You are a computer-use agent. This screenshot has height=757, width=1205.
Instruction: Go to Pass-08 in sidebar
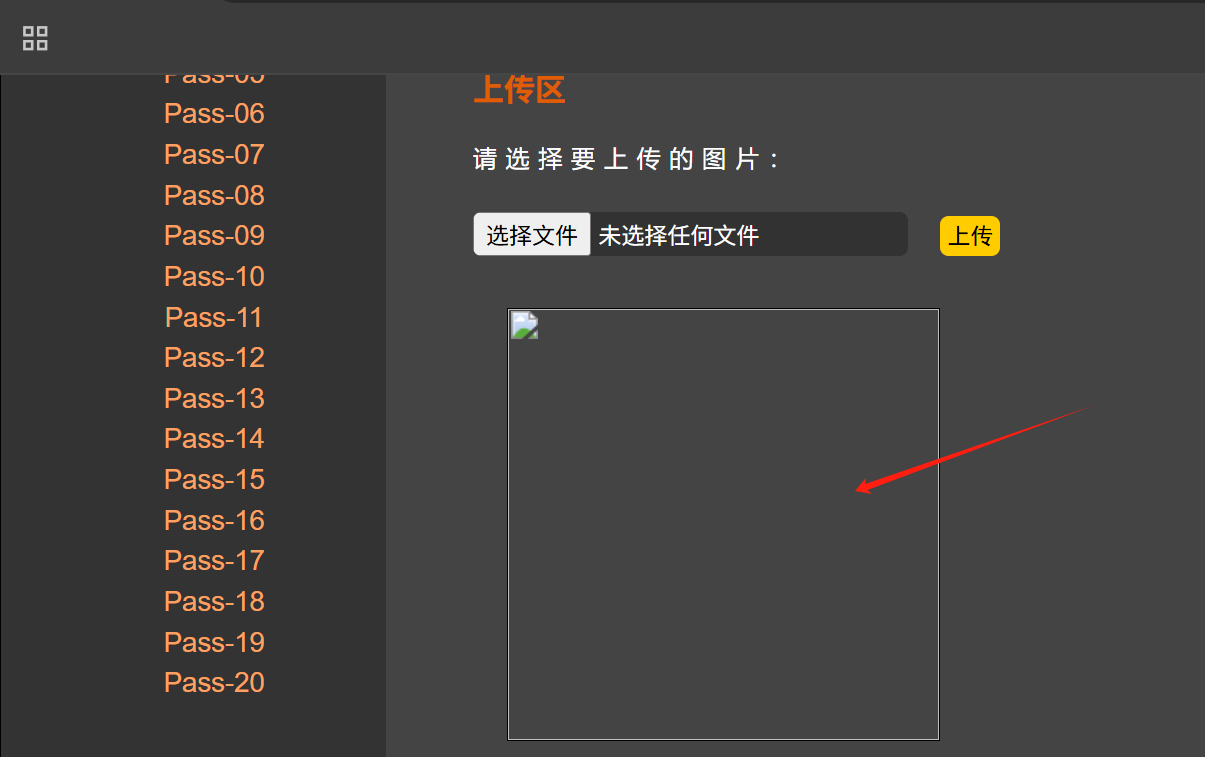[214, 195]
